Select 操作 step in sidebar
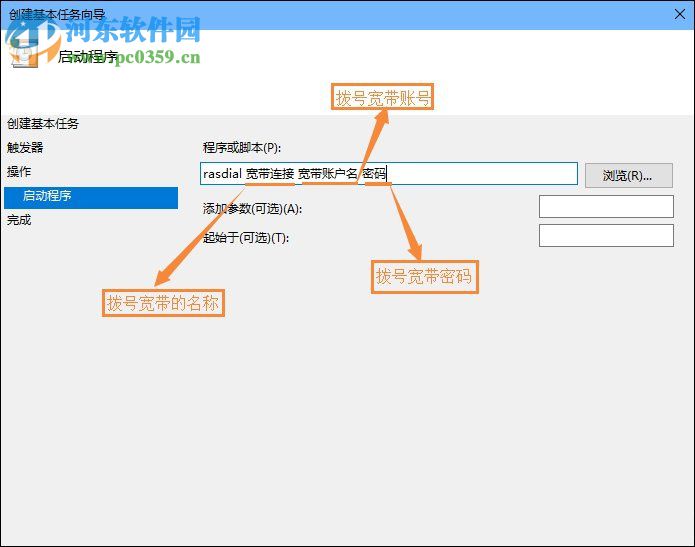This screenshot has height=547, width=695. click(19, 172)
